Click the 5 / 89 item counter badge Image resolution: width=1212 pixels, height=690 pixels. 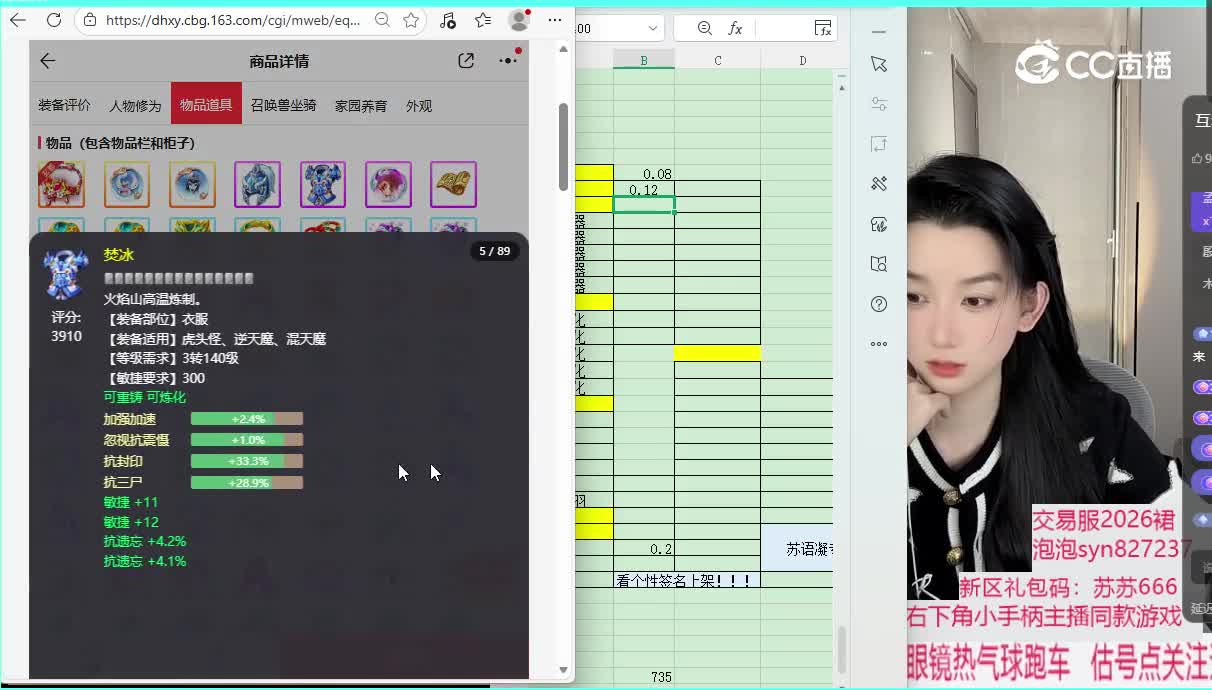coord(495,251)
